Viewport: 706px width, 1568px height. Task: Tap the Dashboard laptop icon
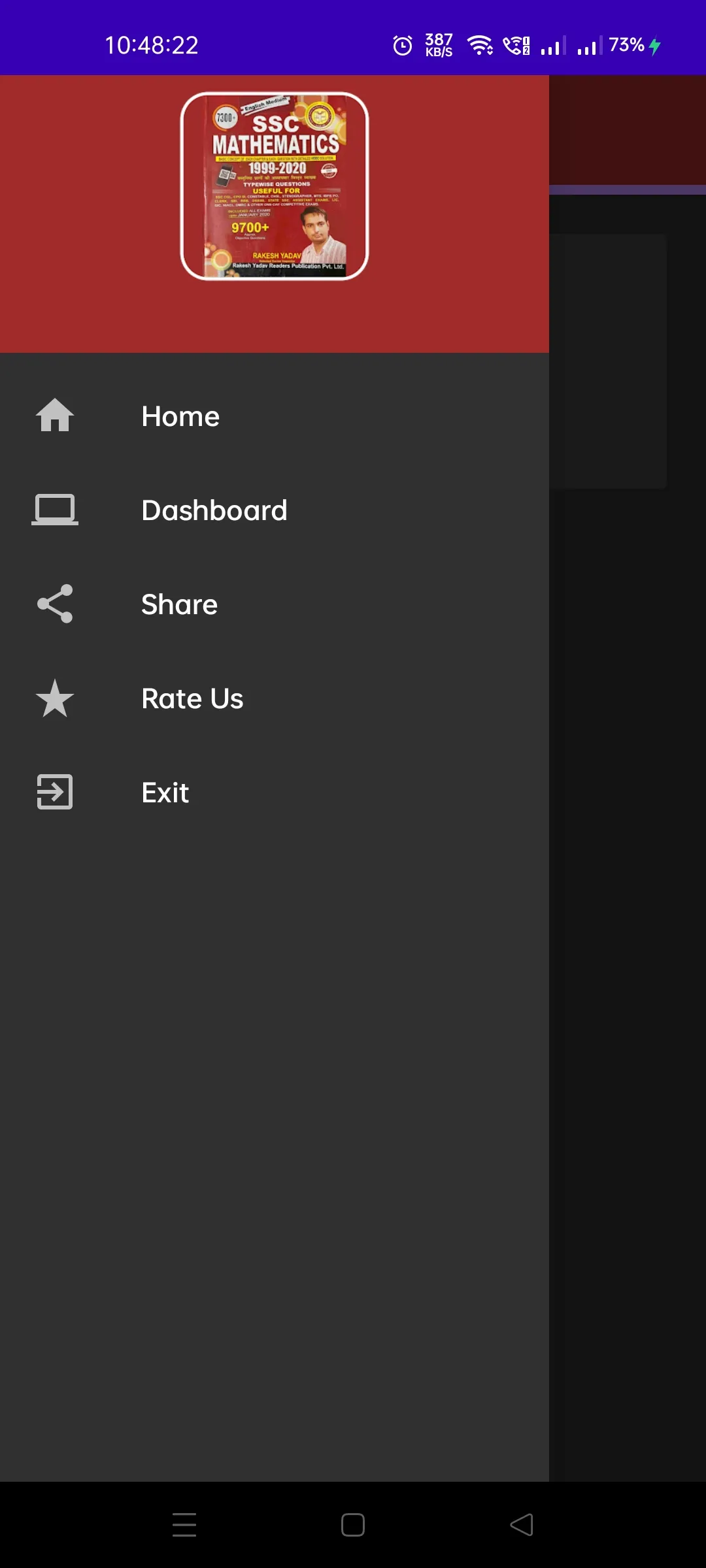coord(55,510)
